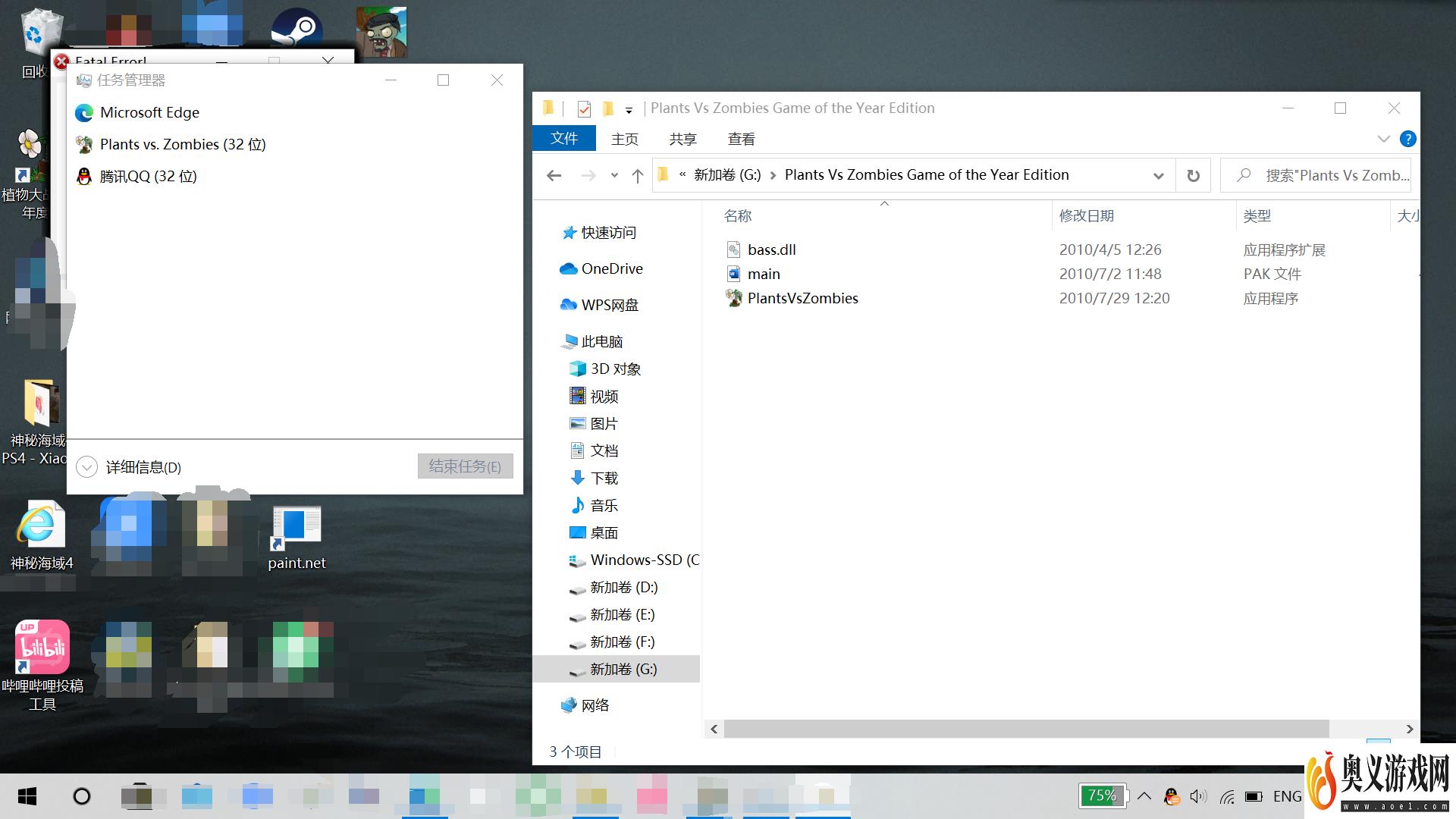Image resolution: width=1456 pixels, height=819 pixels.
Task: Open volume control in system tray
Action: pyautogui.click(x=1198, y=796)
